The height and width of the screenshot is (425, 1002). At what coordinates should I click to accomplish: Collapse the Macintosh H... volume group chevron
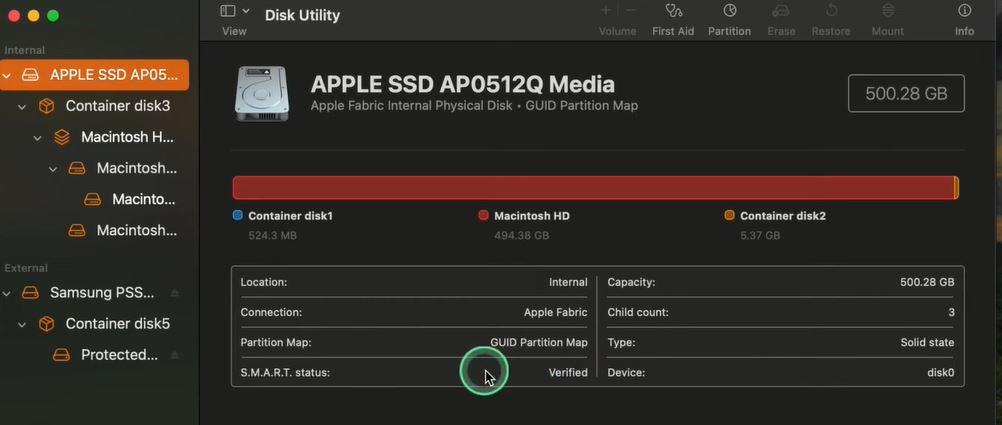tap(38, 137)
